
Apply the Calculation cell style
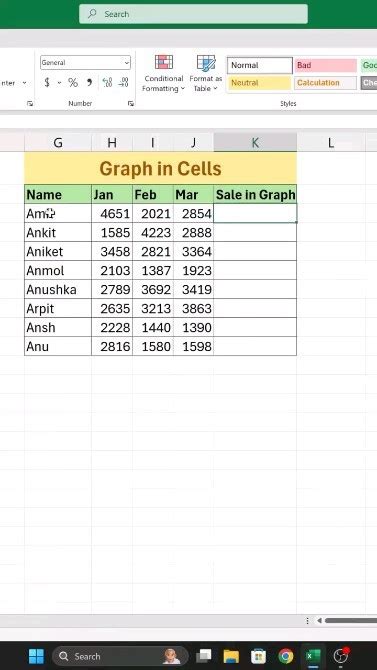[x=325, y=83]
